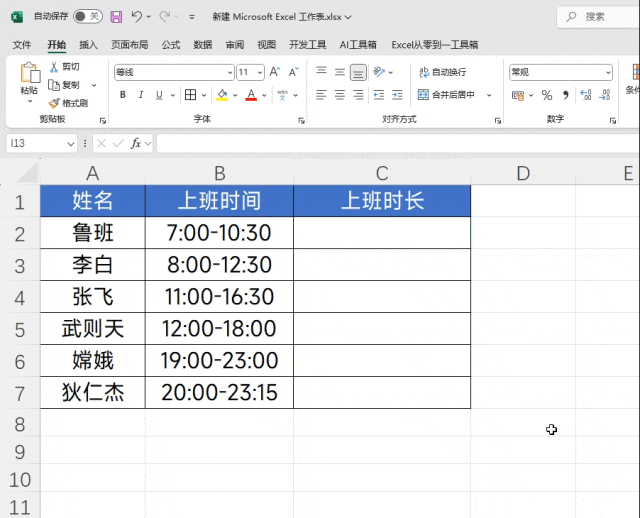The image size is (640, 518).
Task: Click the Phonetic guide (wén) icon
Action: (x=282, y=95)
